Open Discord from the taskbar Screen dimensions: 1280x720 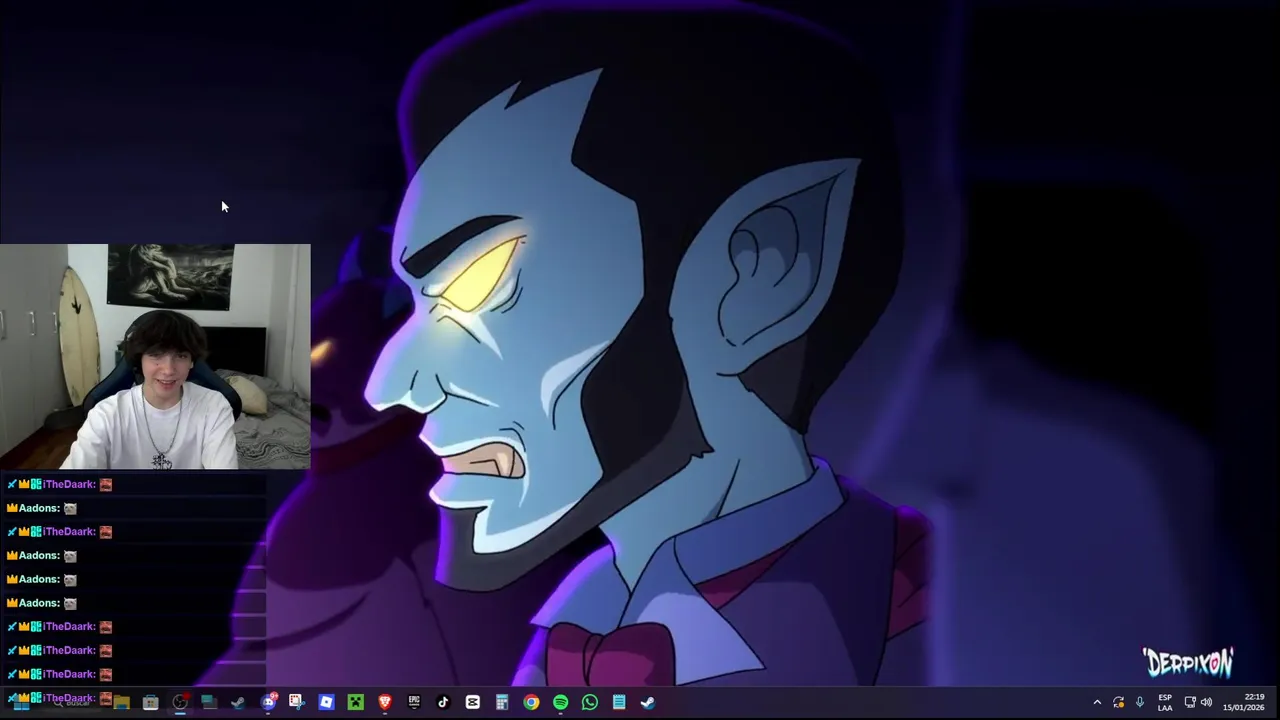[268, 702]
